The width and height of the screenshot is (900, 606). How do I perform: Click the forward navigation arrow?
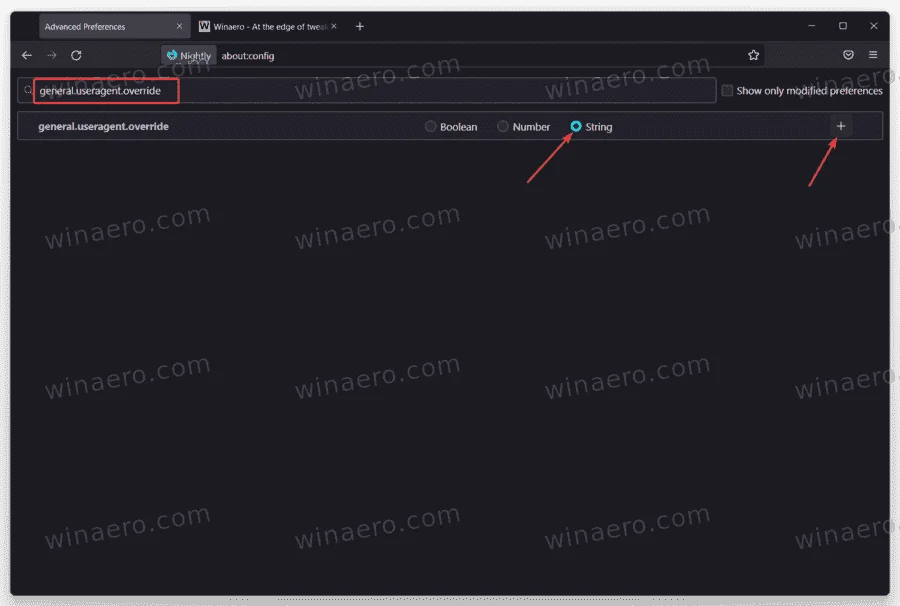point(52,55)
